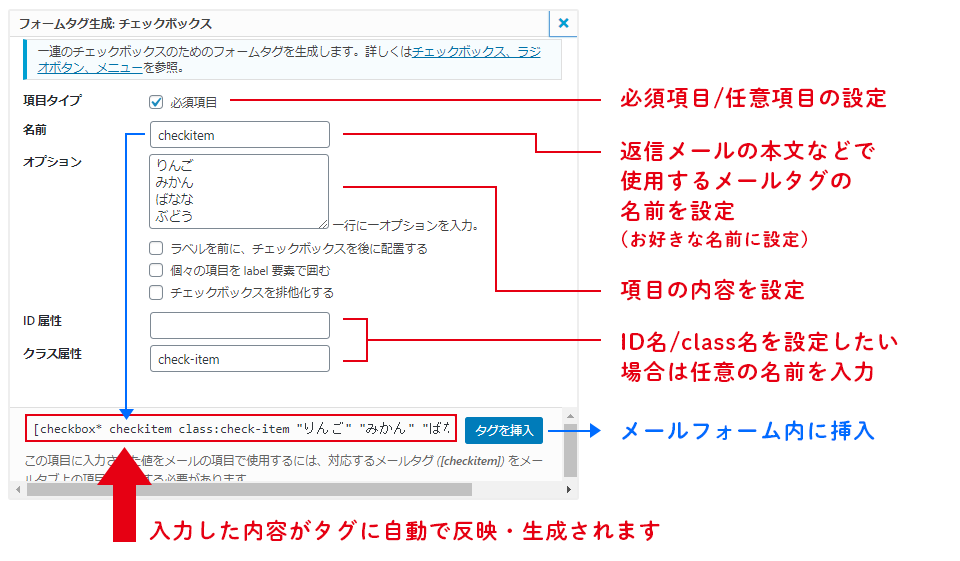Click the horizontal scrollbar right arrow

pyautogui.click(x=570, y=490)
